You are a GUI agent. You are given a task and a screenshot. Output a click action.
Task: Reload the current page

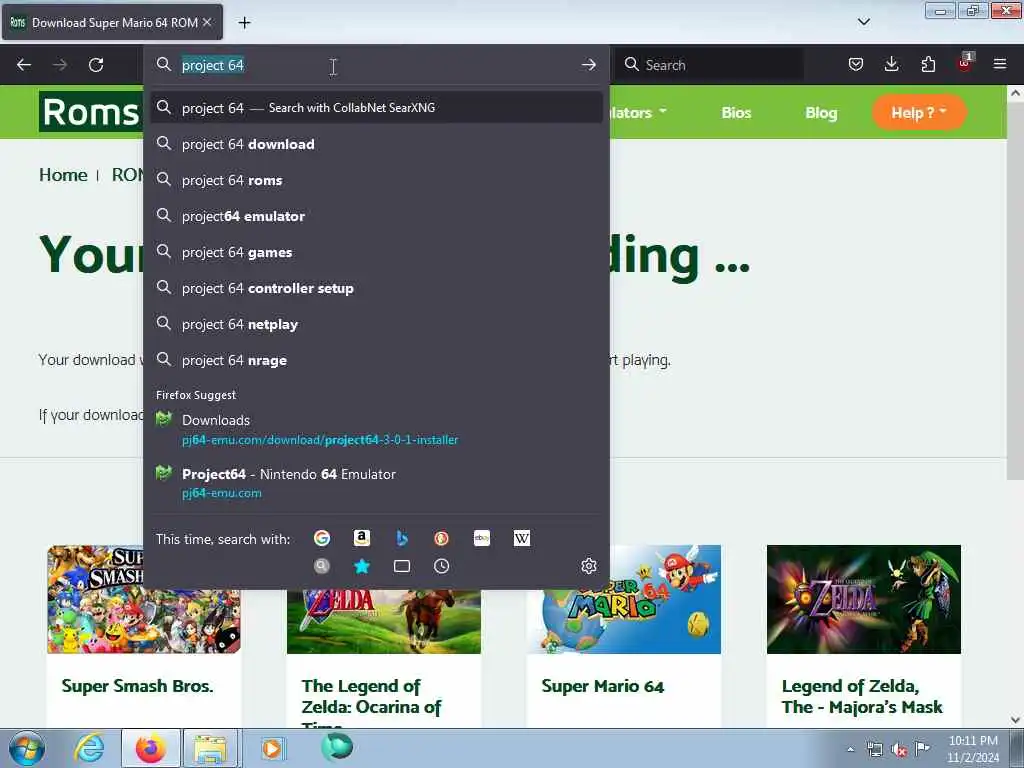pyautogui.click(x=96, y=65)
